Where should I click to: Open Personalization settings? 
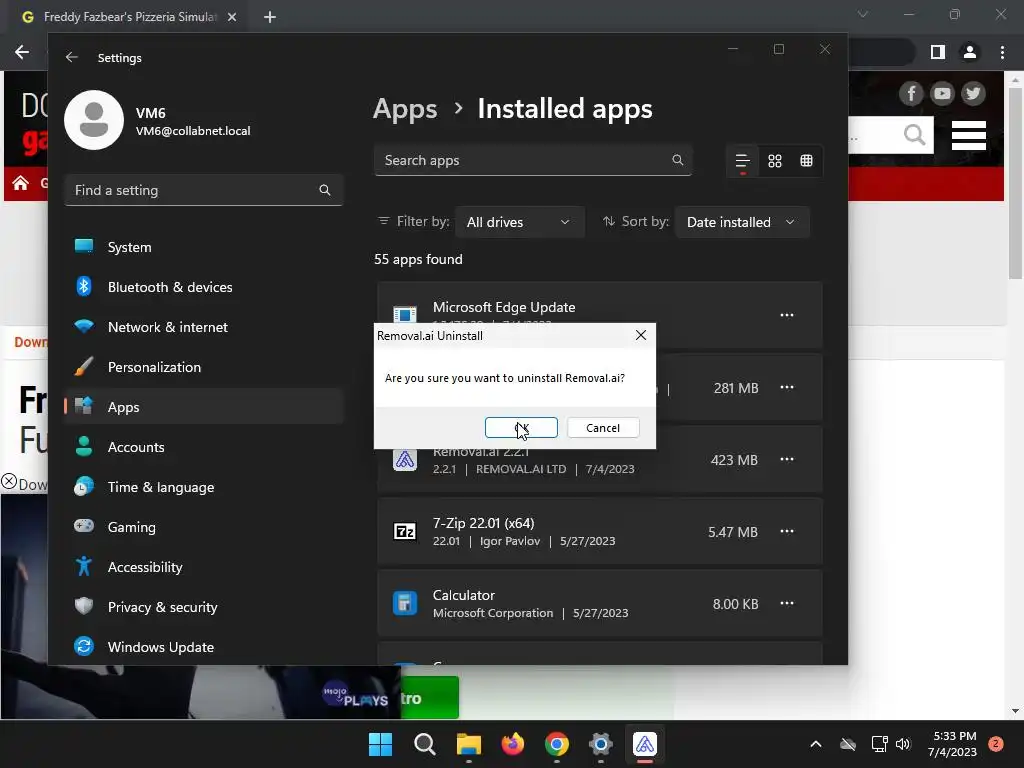(204, 367)
